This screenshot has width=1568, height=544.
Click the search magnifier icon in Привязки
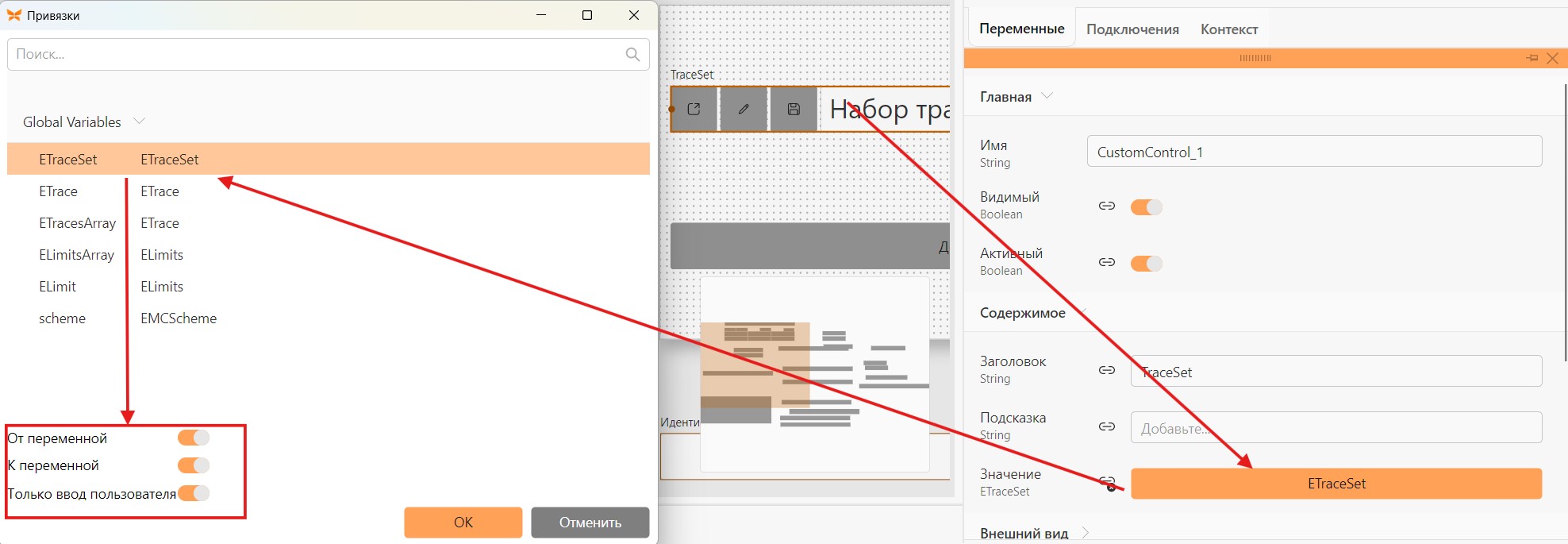[632, 54]
